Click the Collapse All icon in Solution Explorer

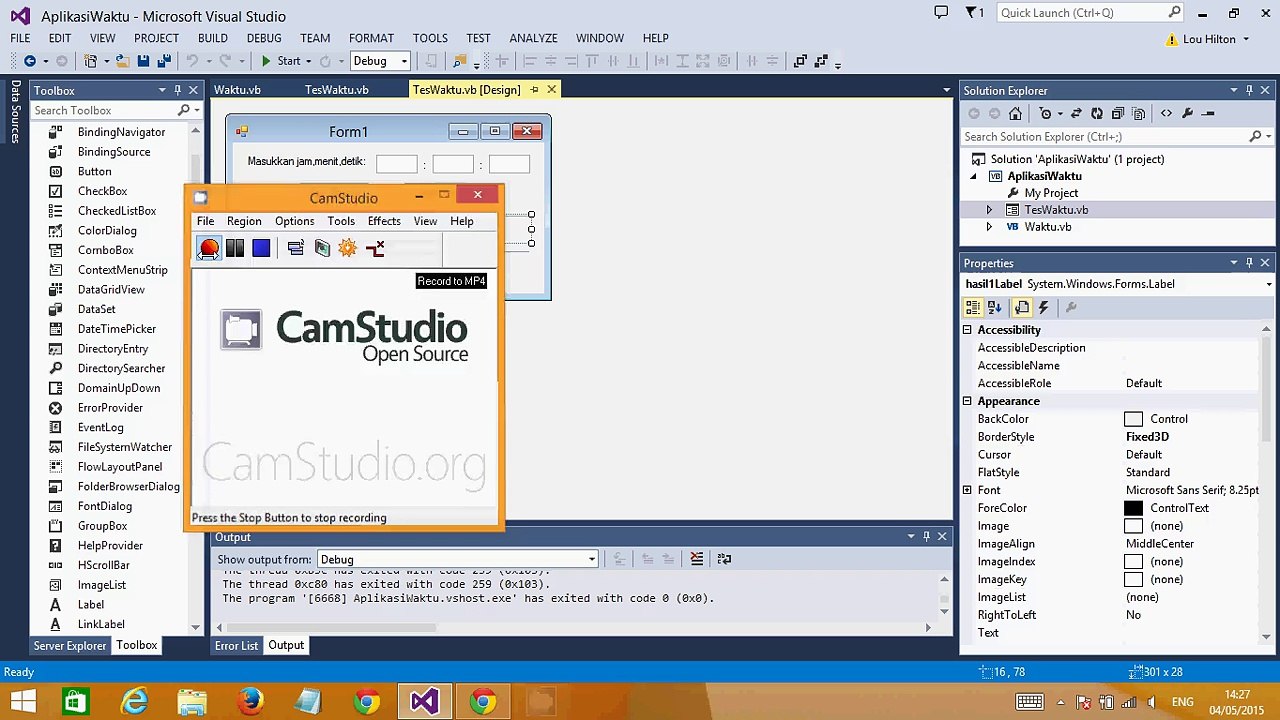pyautogui.click(x=1118, y=114)
